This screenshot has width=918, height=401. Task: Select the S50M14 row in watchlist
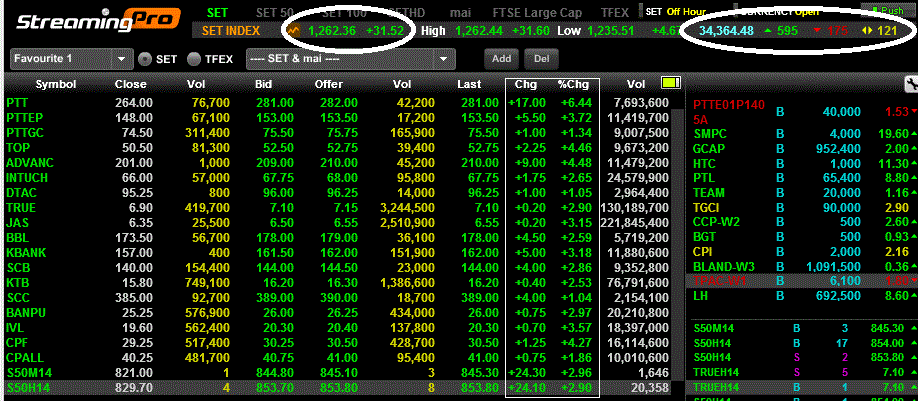[x=337, y=373]
